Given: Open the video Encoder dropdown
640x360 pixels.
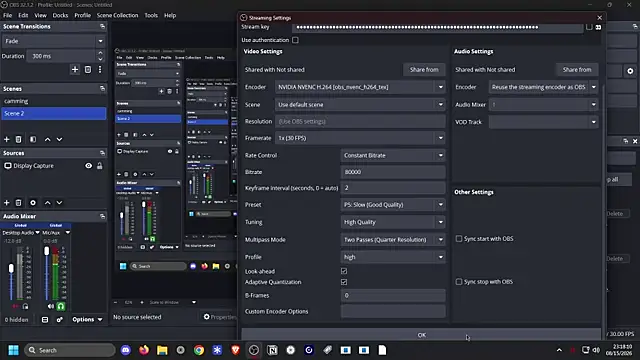Looking at the screenshot, I should point(360,87).
